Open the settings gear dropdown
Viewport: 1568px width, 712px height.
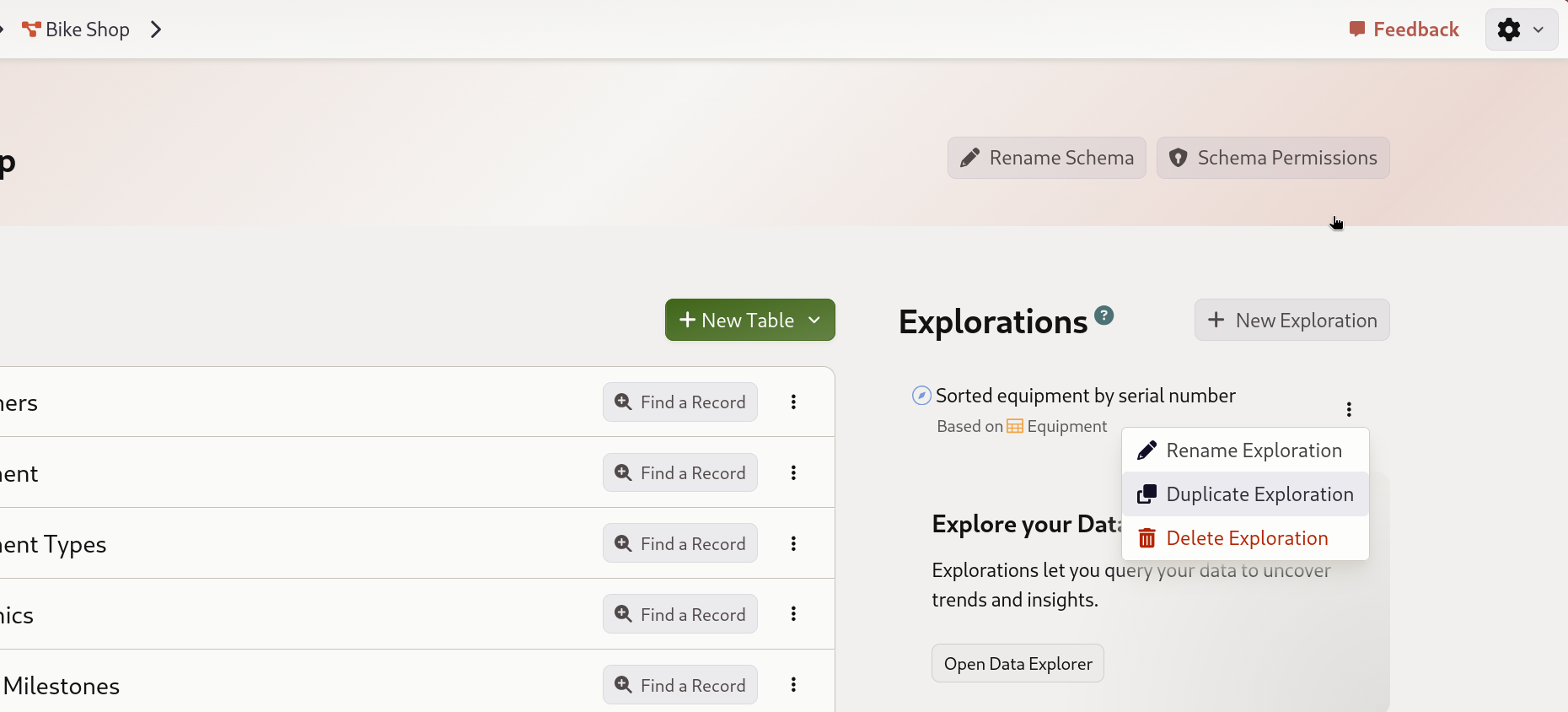(1521, 30)
